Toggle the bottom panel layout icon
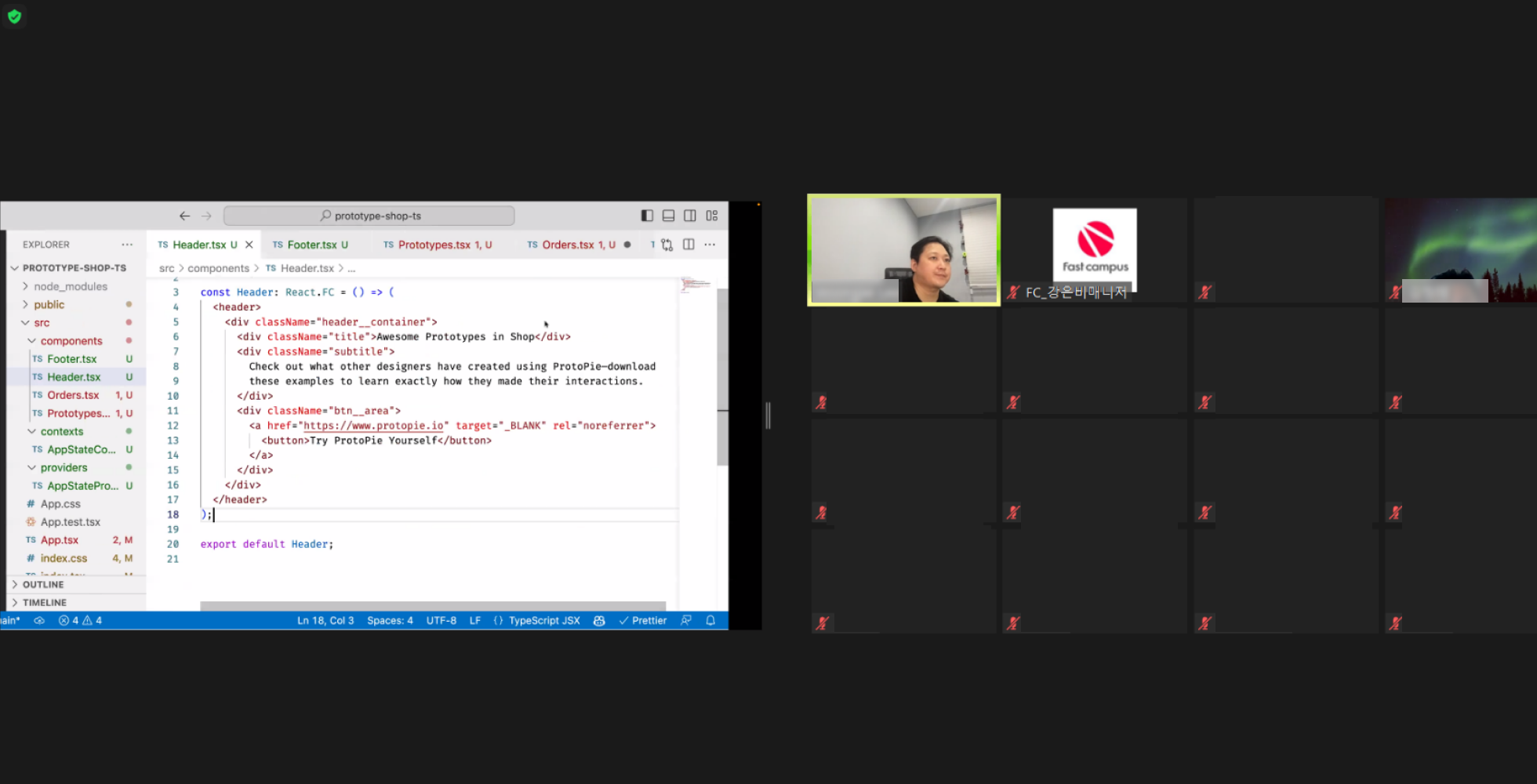The image size is (1537, 784). [668, 216]
